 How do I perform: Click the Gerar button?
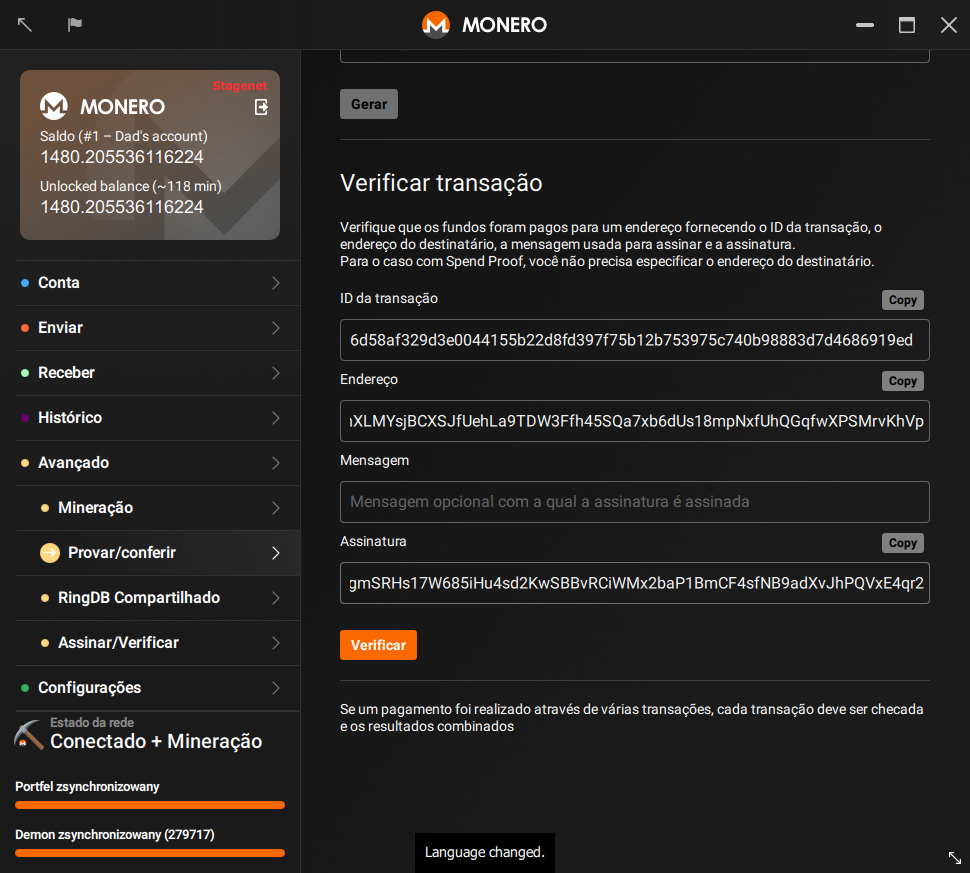point(369,104)
